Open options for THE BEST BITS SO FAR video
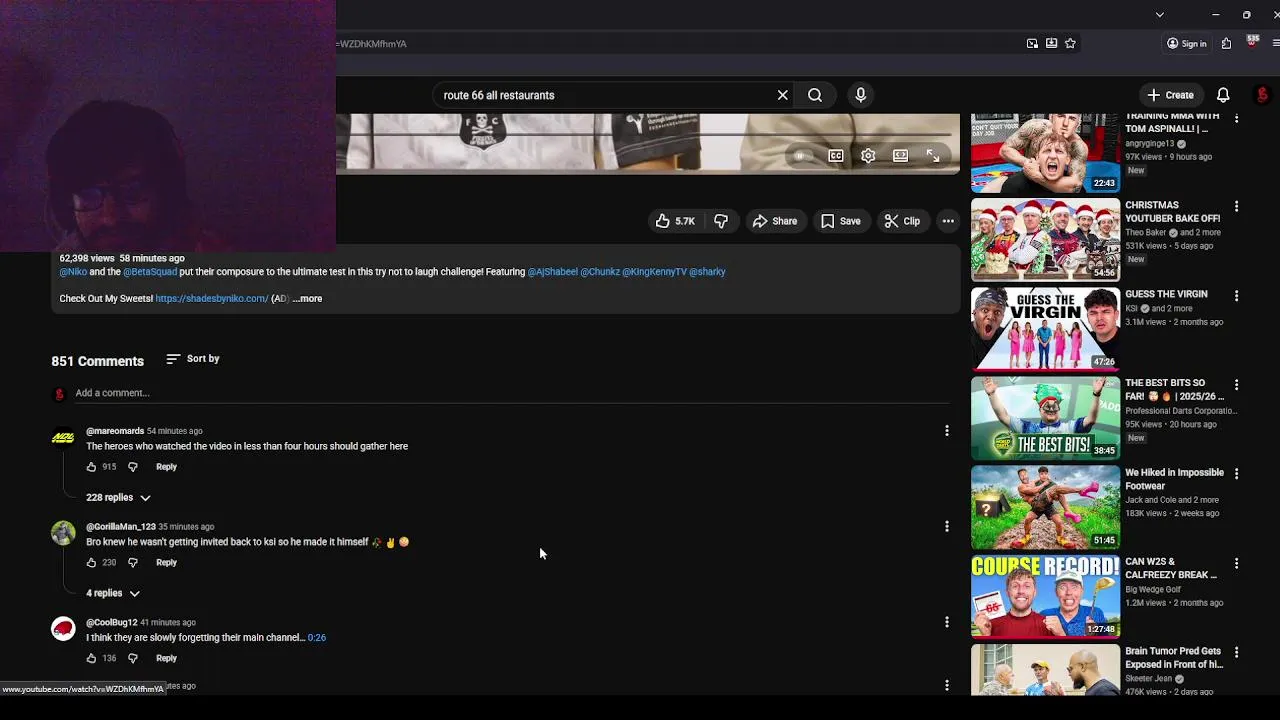Image resolution: width=1280 pixels, height=720 pixels. coord(1236,385)
